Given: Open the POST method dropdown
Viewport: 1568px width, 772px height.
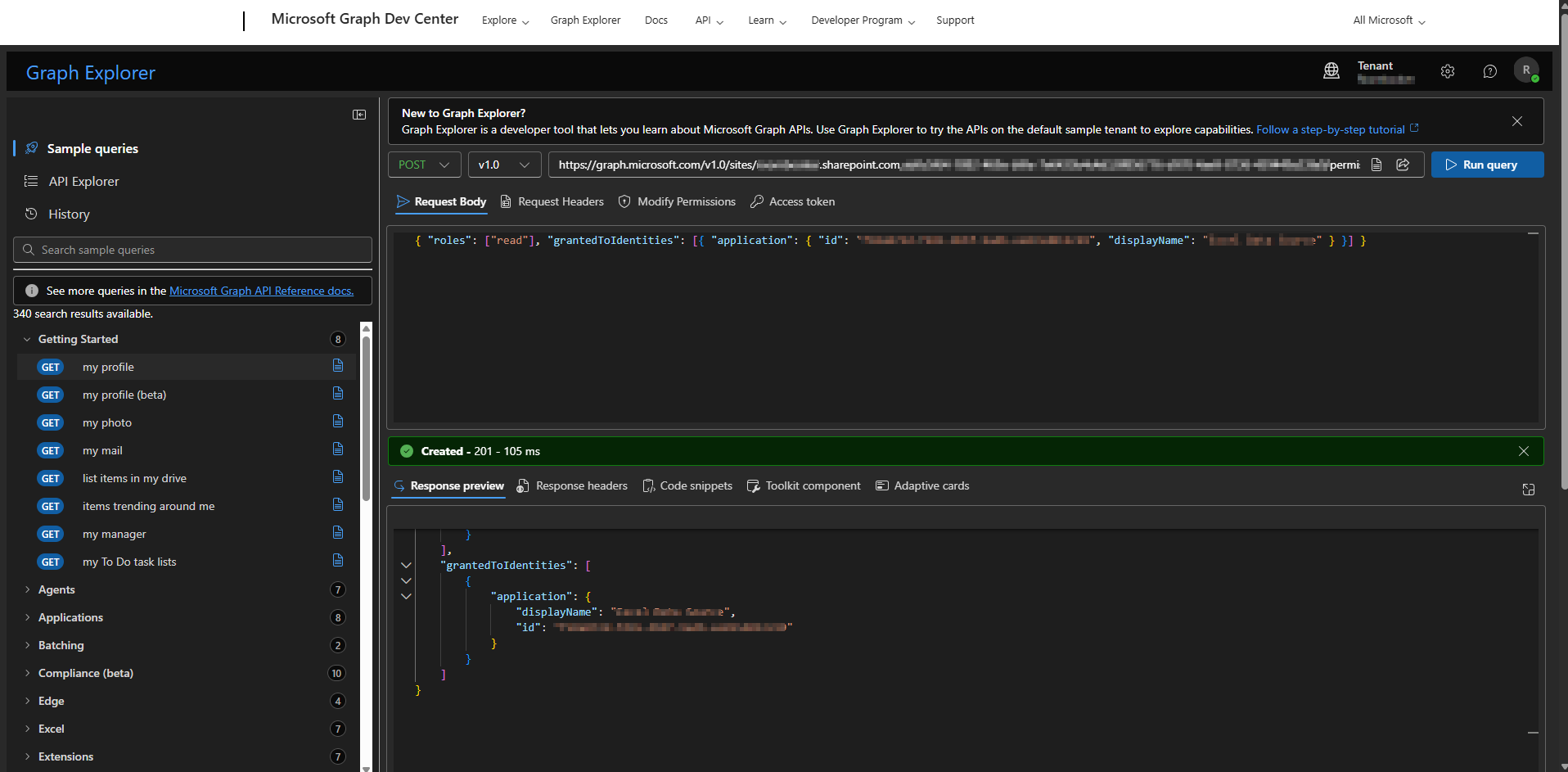Looking at the screenshot, I should click(x=424, y=165).
